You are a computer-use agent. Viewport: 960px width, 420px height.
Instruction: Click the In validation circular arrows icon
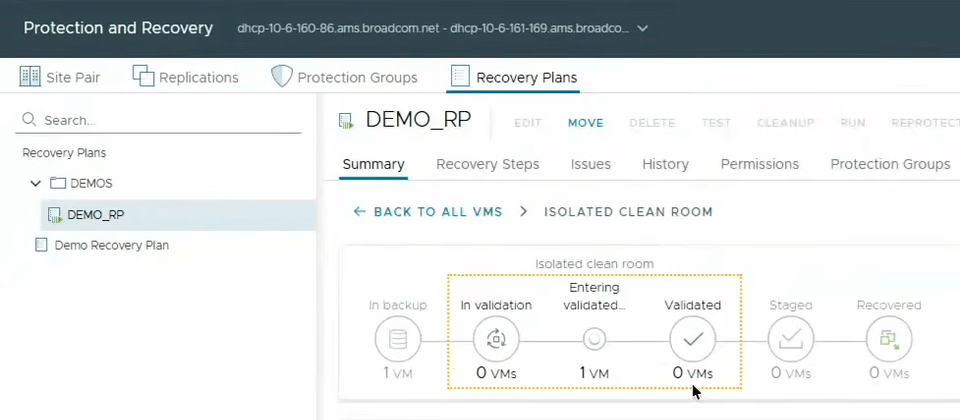496,339
